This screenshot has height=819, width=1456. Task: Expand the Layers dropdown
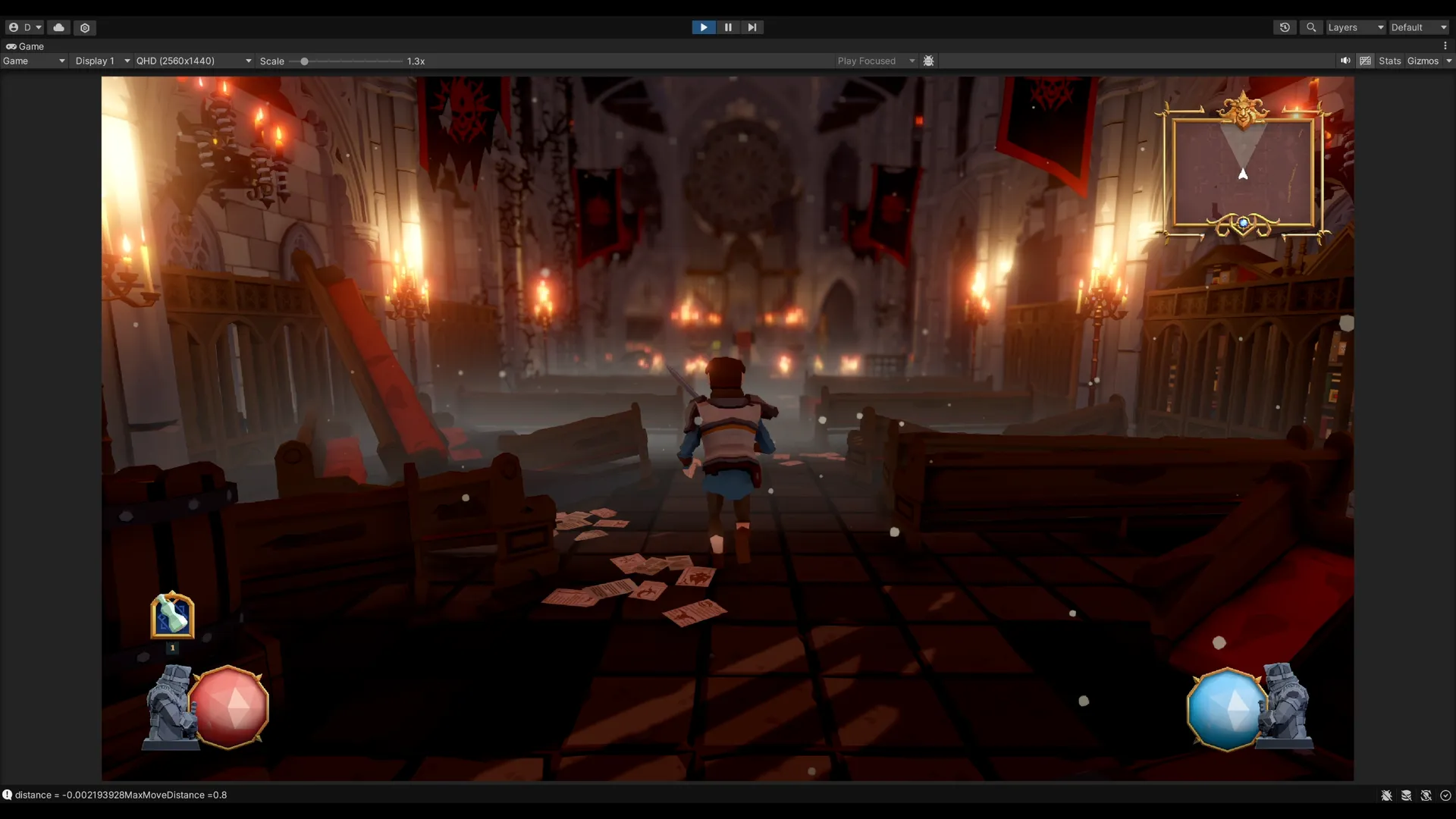tap(1356, 27)
